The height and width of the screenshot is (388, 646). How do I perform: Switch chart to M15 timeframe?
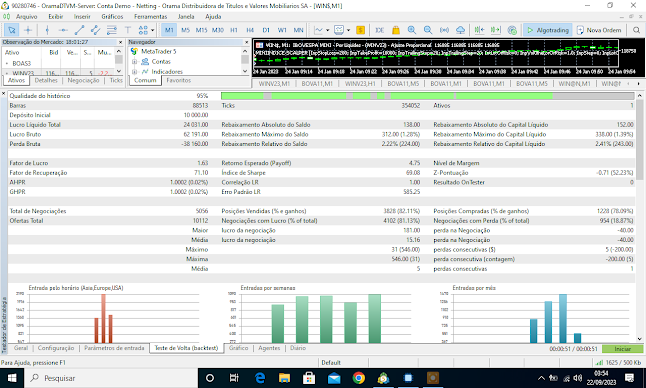(201, 30)
